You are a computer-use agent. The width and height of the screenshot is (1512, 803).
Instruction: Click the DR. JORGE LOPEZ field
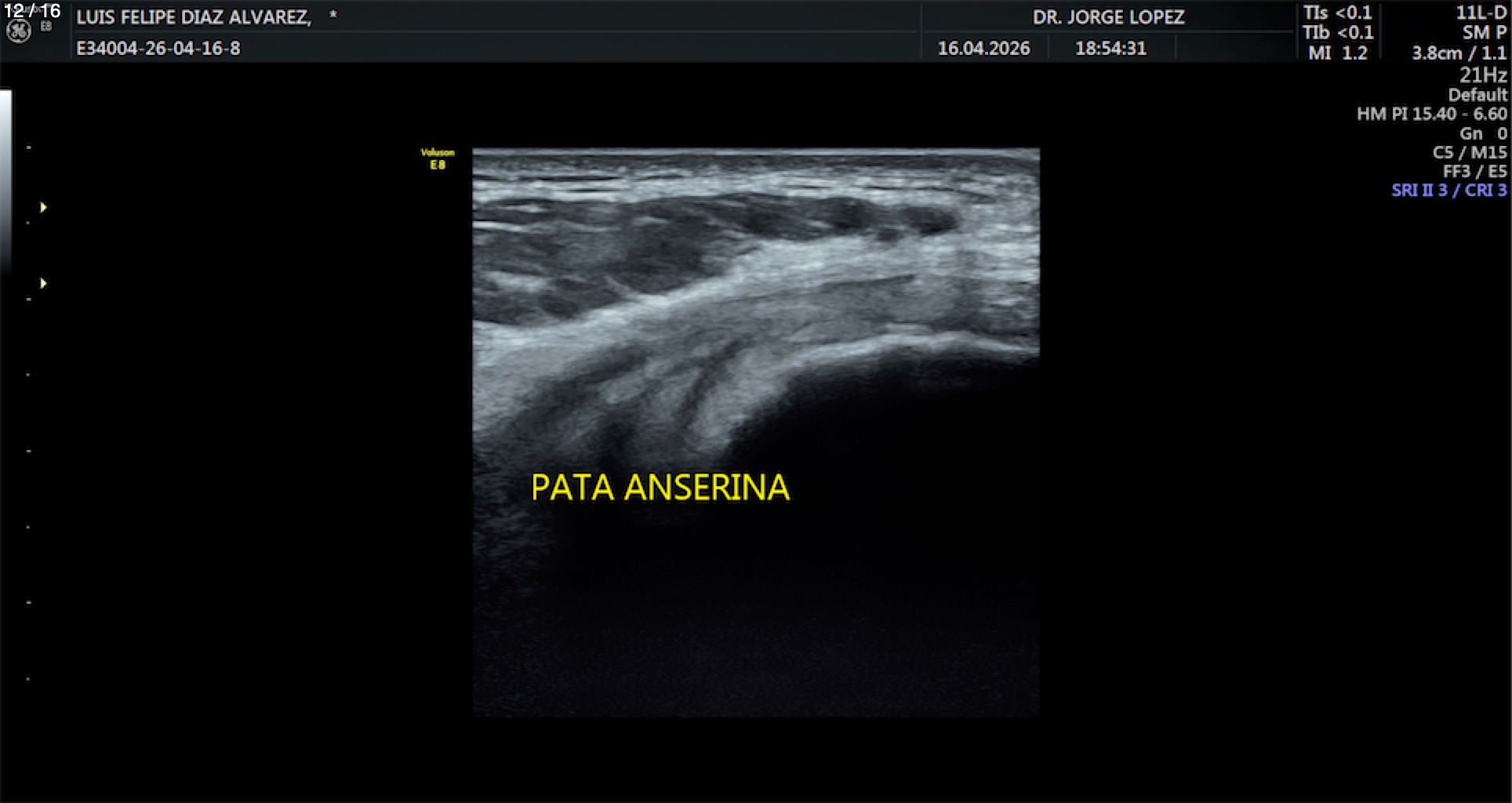[x=1108, y=17]
